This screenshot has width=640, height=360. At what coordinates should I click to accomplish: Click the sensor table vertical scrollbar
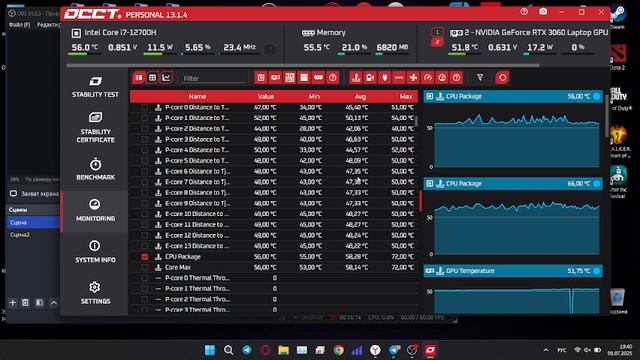pos(416,121)
